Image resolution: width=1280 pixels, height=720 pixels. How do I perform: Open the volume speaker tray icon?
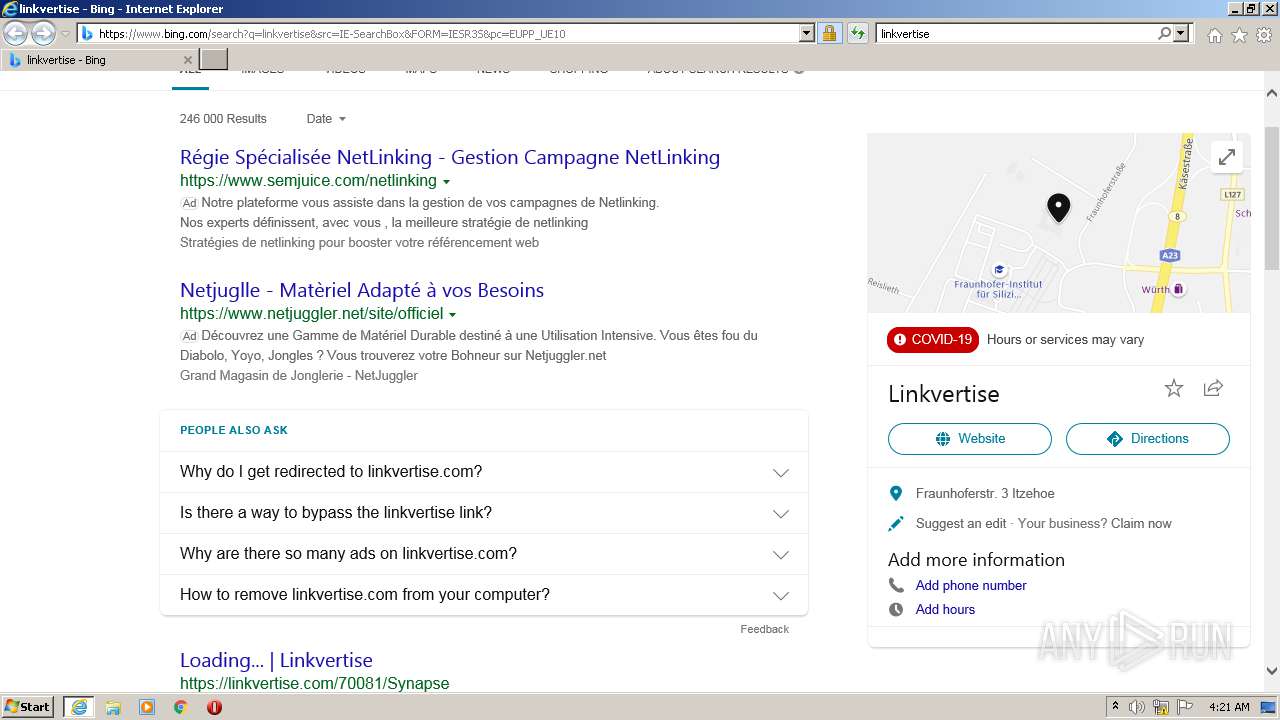(1137, 707)
